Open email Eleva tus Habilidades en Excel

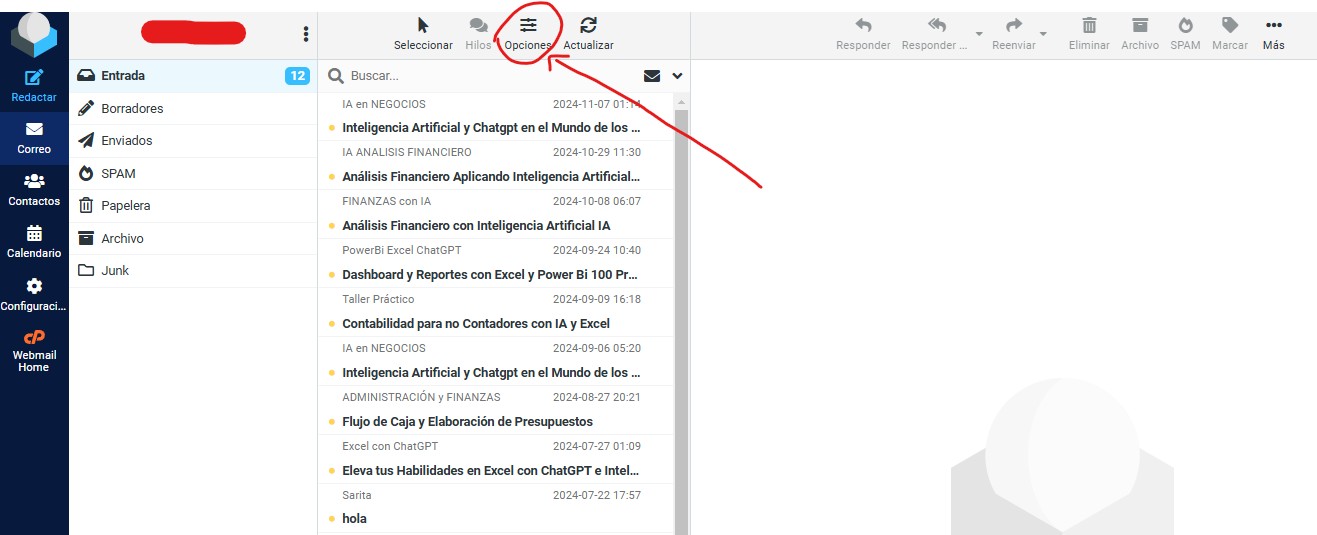coord(496,460)
